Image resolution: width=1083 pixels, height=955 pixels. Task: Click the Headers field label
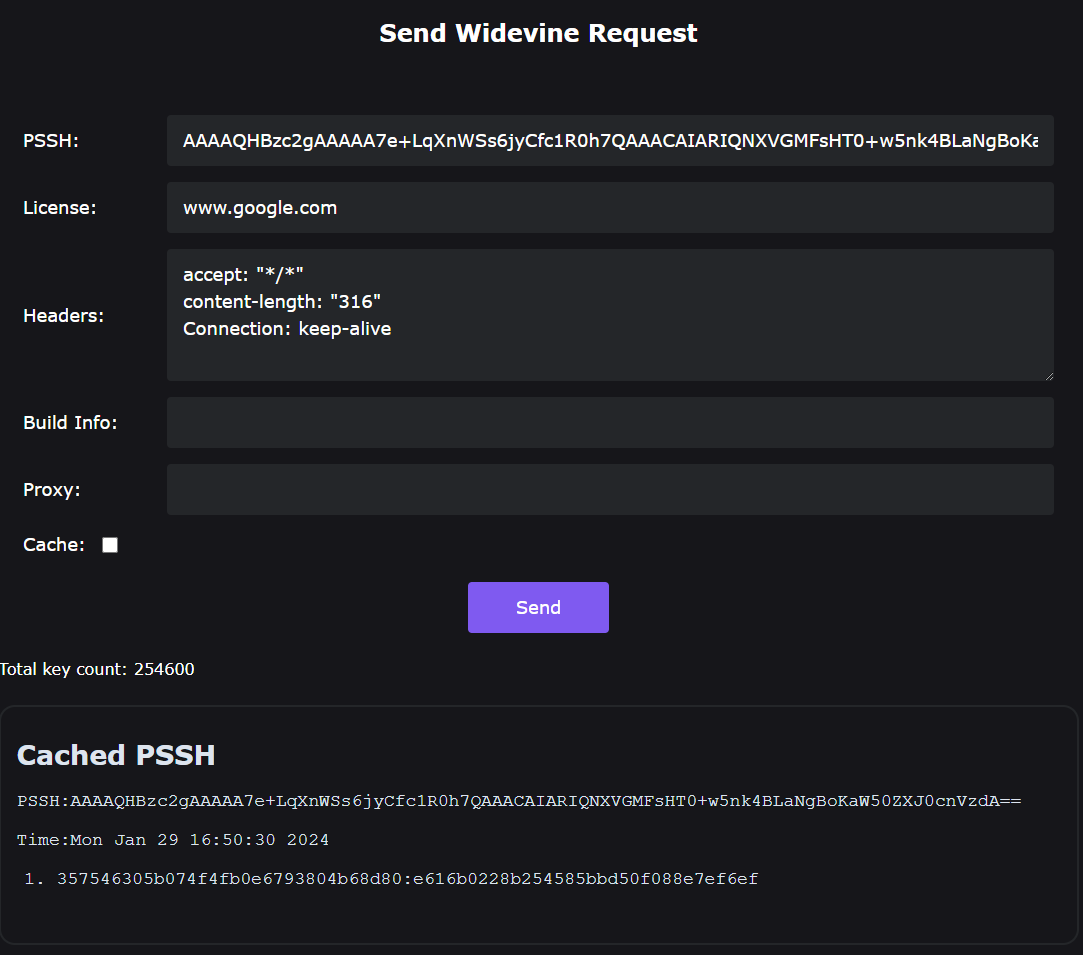click(64, 315)
